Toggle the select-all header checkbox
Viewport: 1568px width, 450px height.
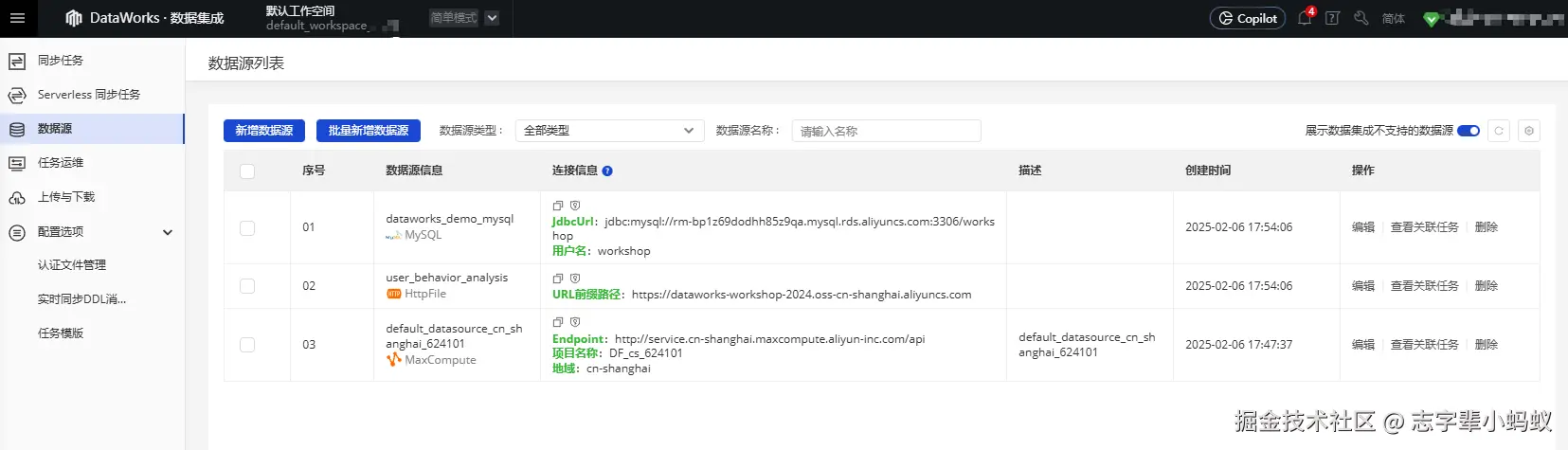[247, 171]
